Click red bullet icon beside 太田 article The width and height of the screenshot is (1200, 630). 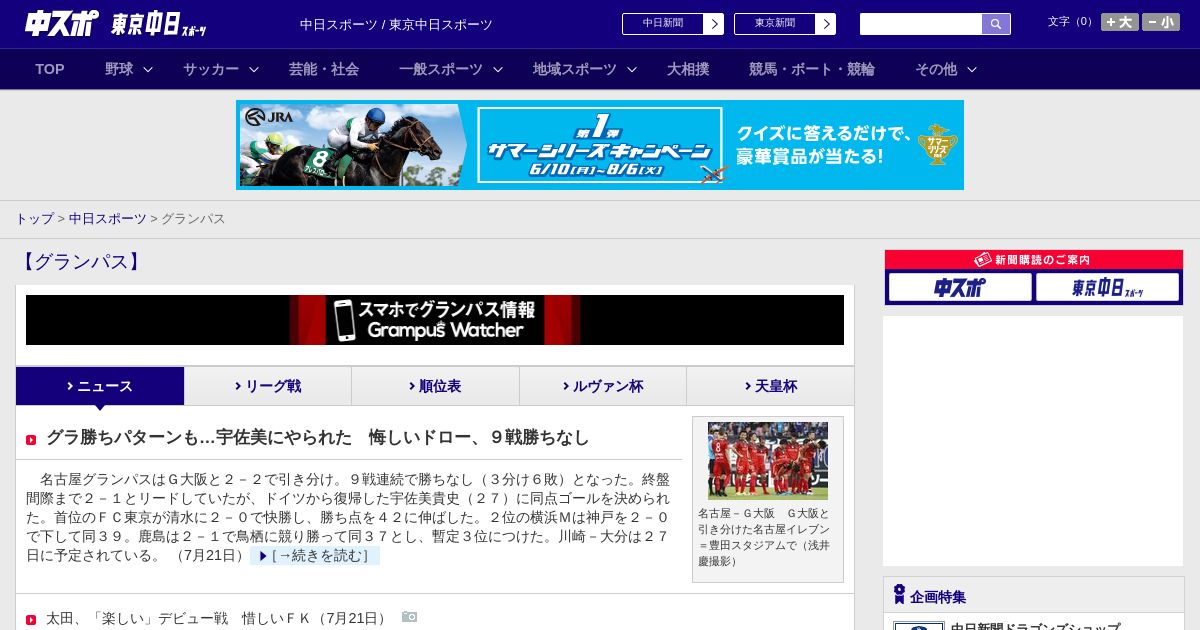pos(31,620)
